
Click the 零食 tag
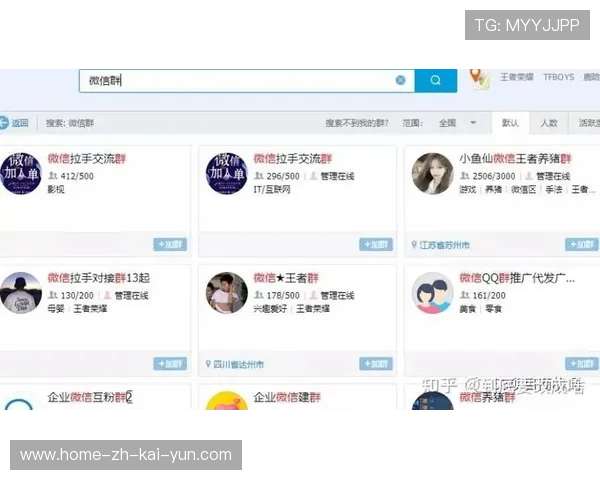494,309
